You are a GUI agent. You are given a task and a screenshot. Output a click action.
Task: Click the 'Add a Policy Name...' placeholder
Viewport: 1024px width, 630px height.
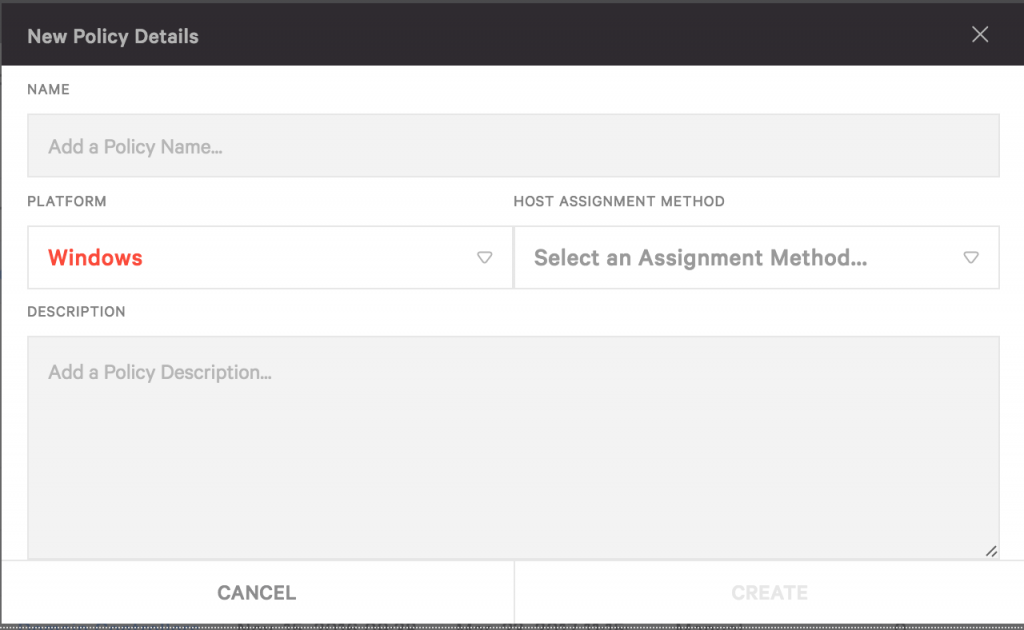pos(135,147)
